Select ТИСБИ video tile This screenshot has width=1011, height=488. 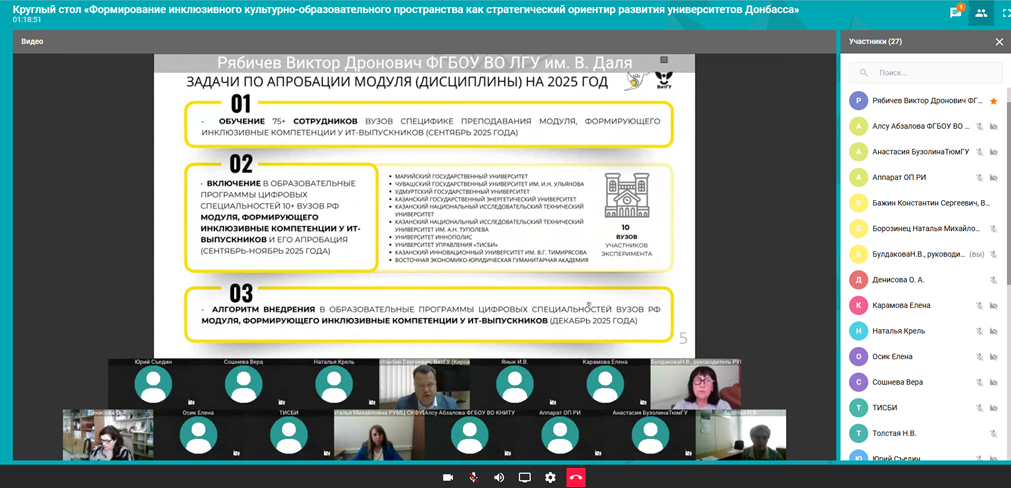tap(289, 434)
